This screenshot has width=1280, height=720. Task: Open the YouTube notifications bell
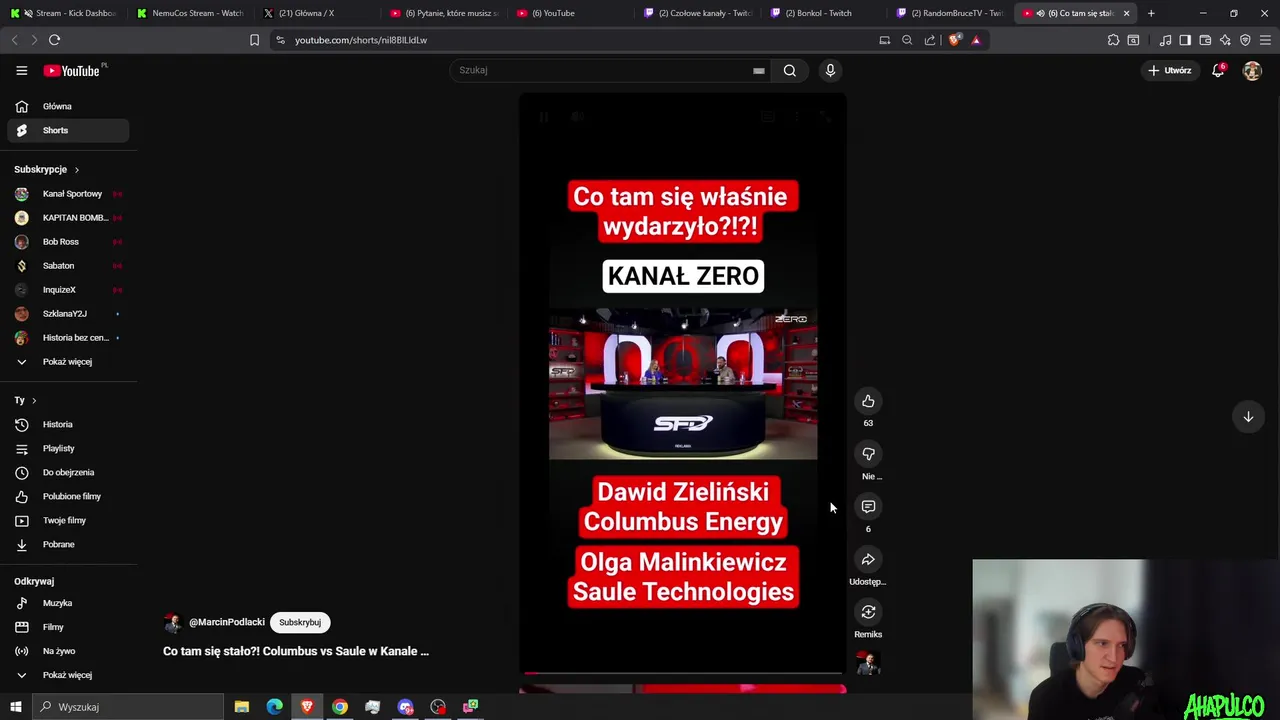[1218, 70]
